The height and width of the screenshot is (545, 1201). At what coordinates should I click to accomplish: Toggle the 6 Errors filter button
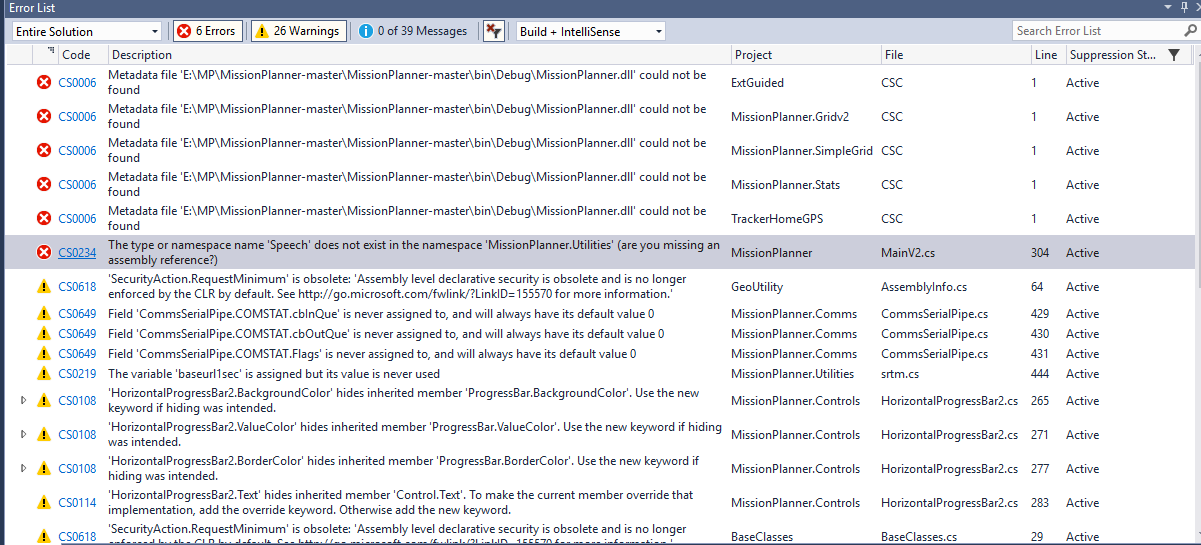coord(207,31)
